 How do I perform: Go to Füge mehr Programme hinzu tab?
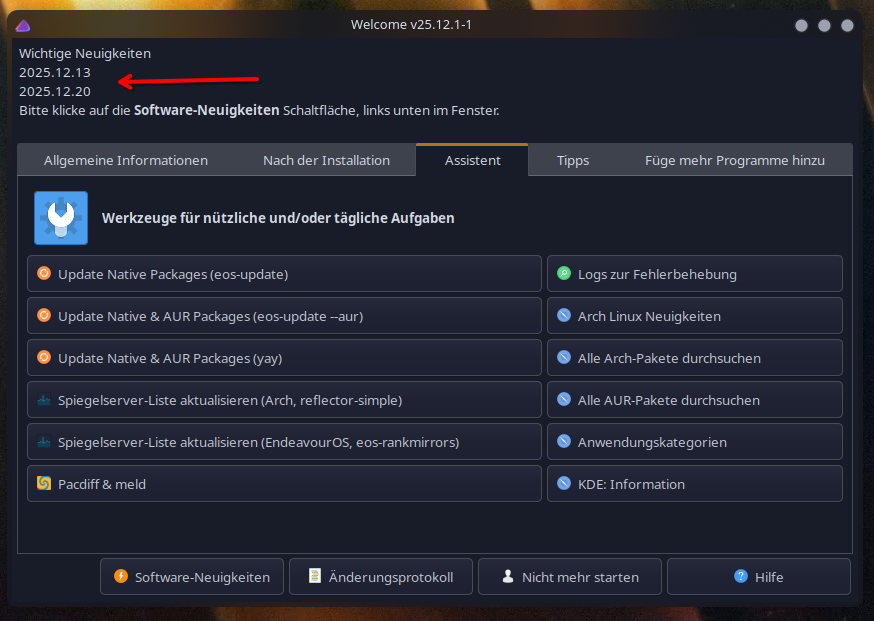(735, 160)
